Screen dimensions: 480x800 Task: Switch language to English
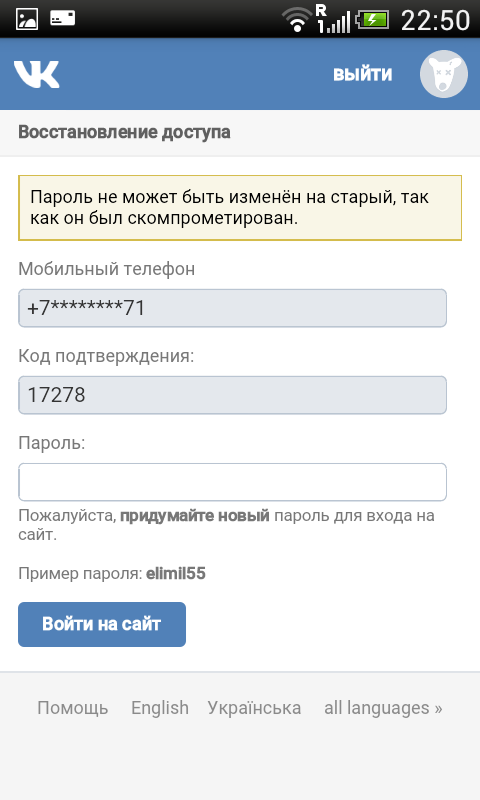click(160, 708)
